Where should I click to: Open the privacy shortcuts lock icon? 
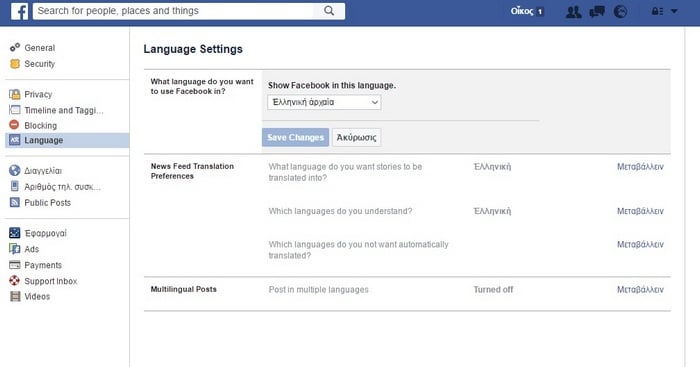point(657,12)
